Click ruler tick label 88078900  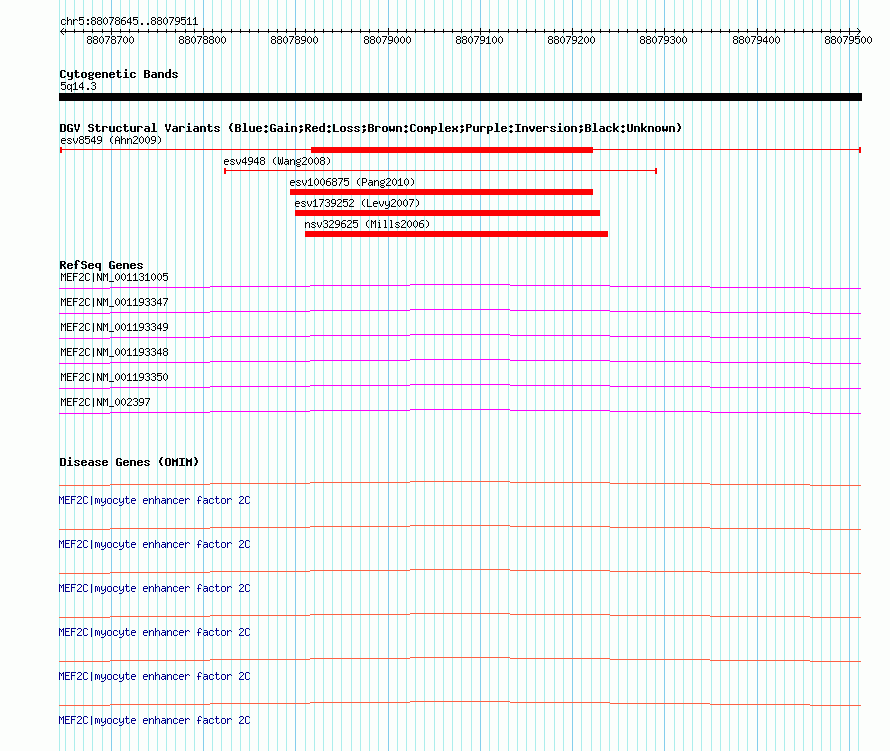point(294,40)
